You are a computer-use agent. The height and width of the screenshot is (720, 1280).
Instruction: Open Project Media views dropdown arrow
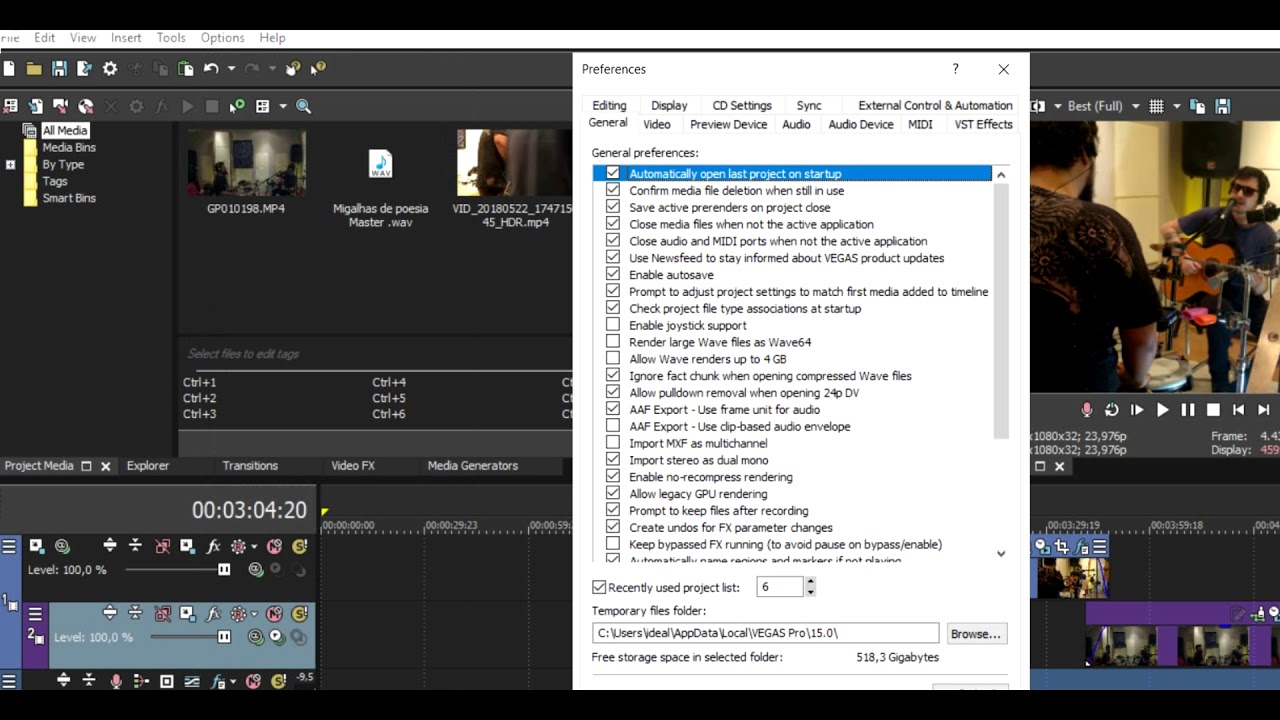(x=283, y=106)
